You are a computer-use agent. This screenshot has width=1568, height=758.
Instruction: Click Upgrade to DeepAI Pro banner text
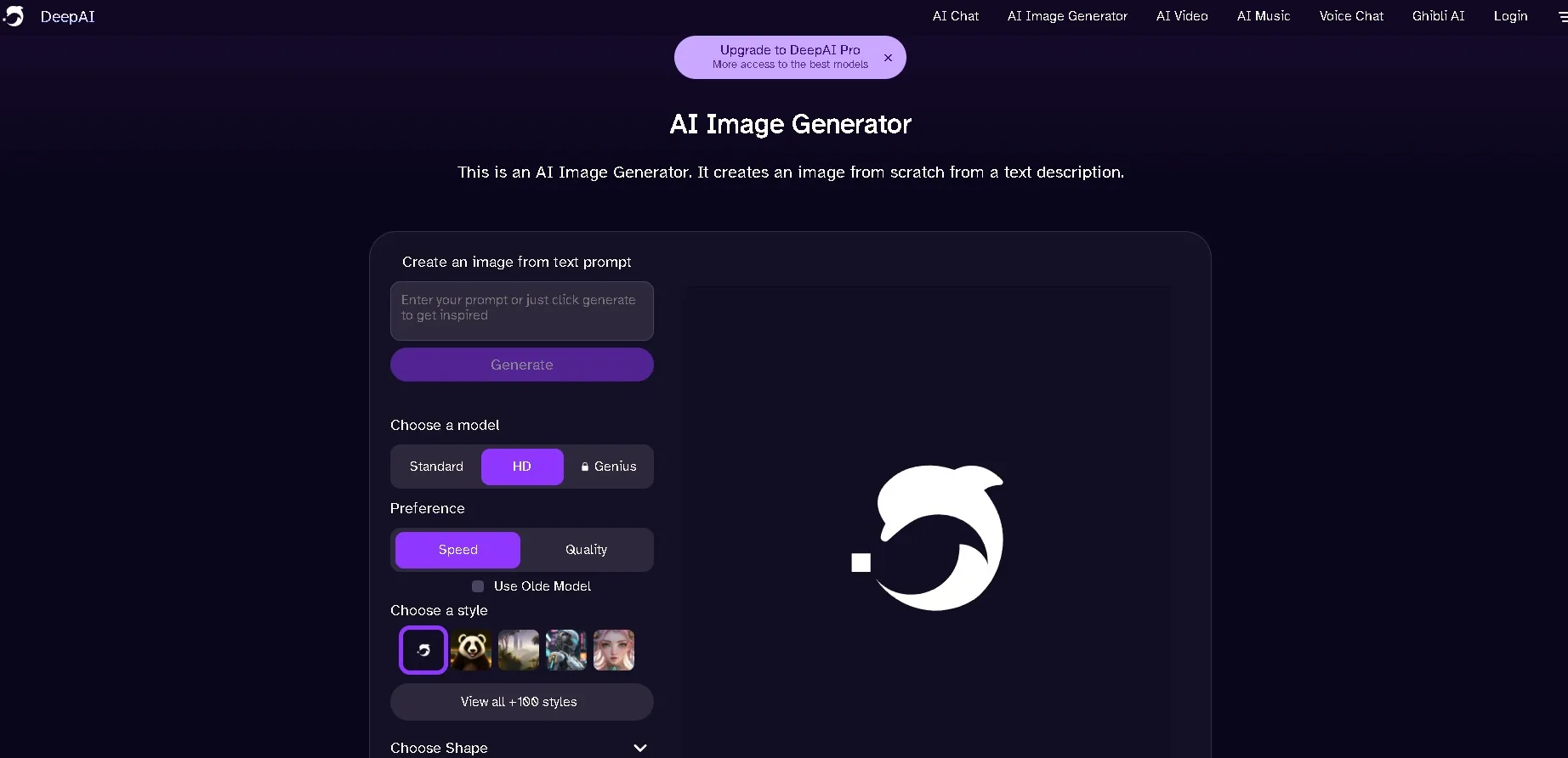pyautogui.click(x=790, y=50)
